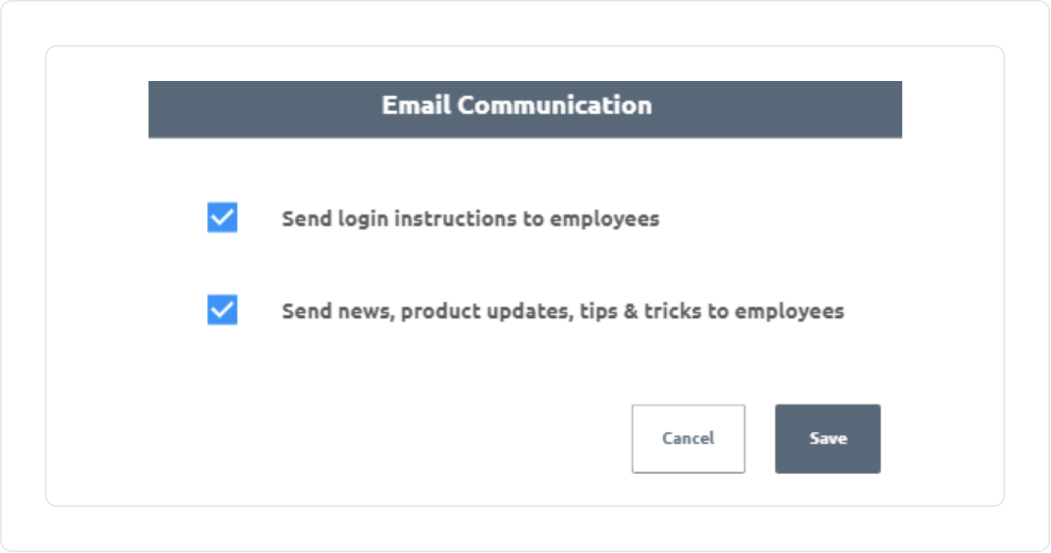
Task: Disable tips & tricks emails to employees
Action: tap(222, 311)
